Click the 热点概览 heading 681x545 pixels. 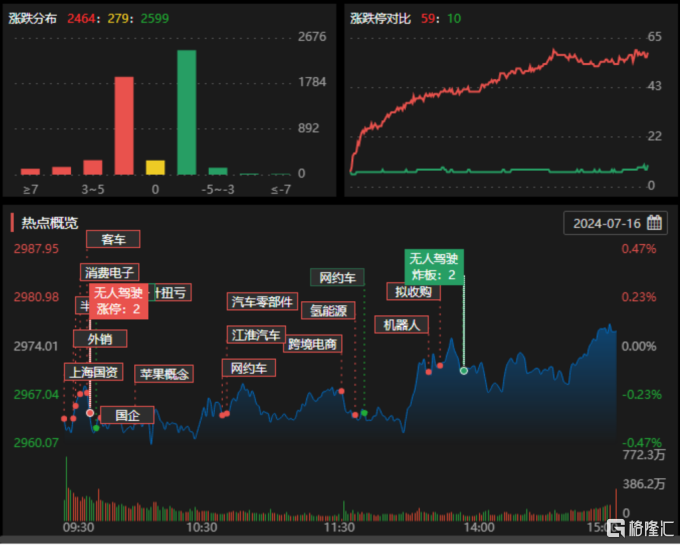(50, 223)
